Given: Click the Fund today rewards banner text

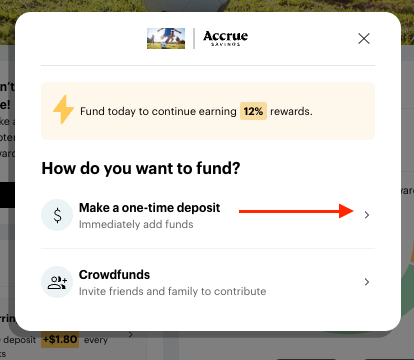Looking at the screenshot, I should click(x=196, y=111).
